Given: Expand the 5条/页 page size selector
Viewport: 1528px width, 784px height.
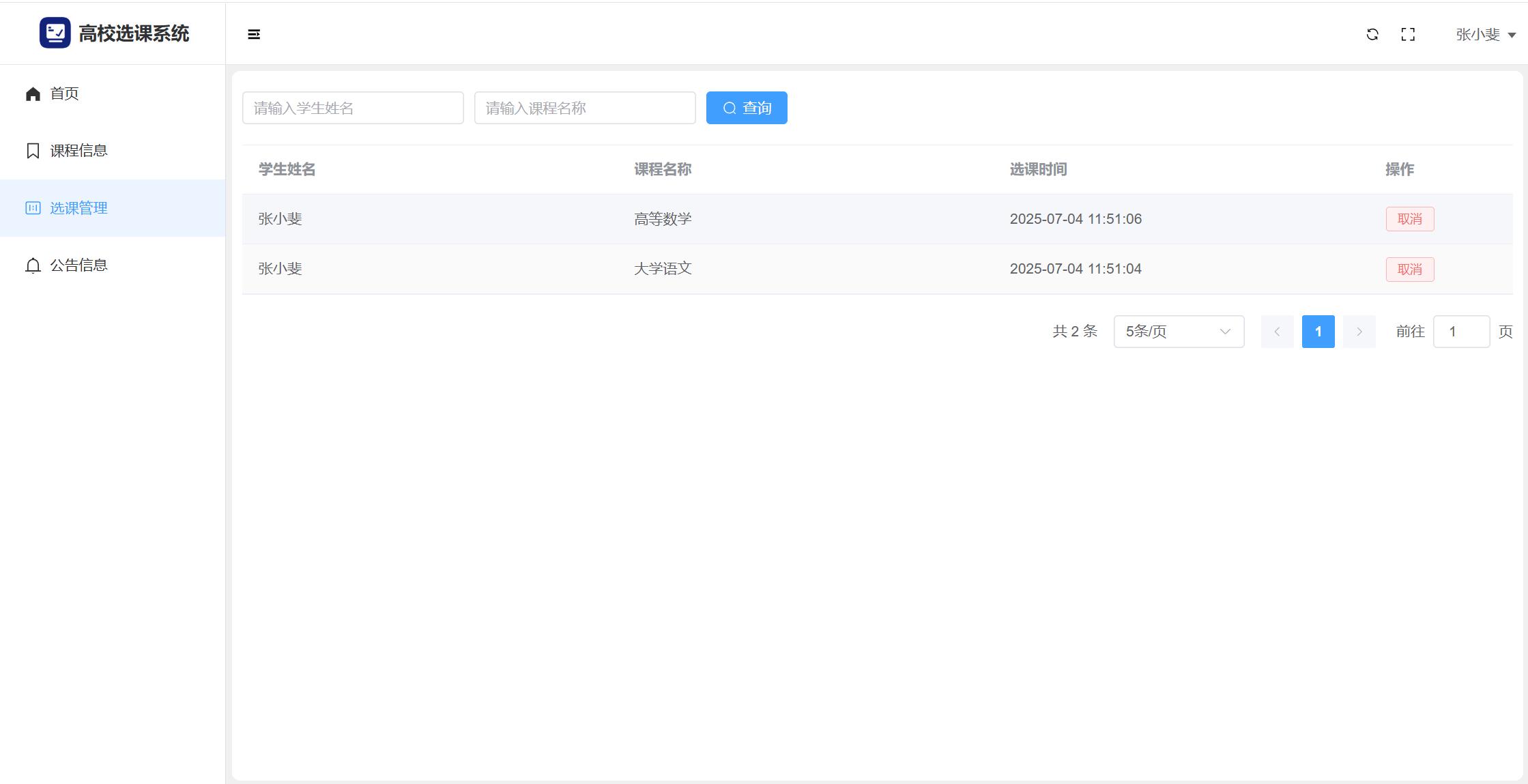Looking at the screenshot, I should click(x=1179, y=332).
